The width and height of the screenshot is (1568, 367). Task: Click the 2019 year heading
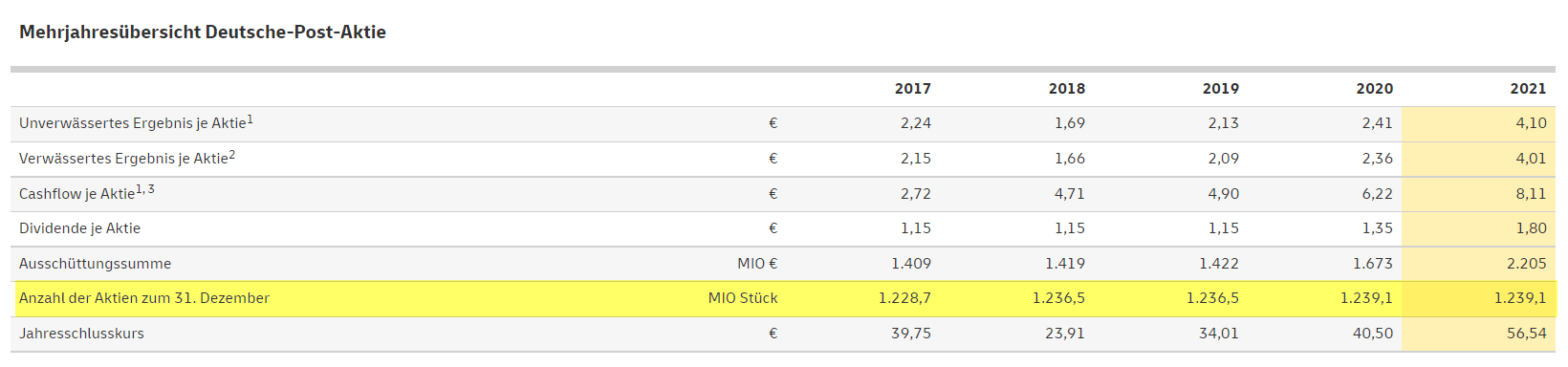click(x=1220, y=89)
